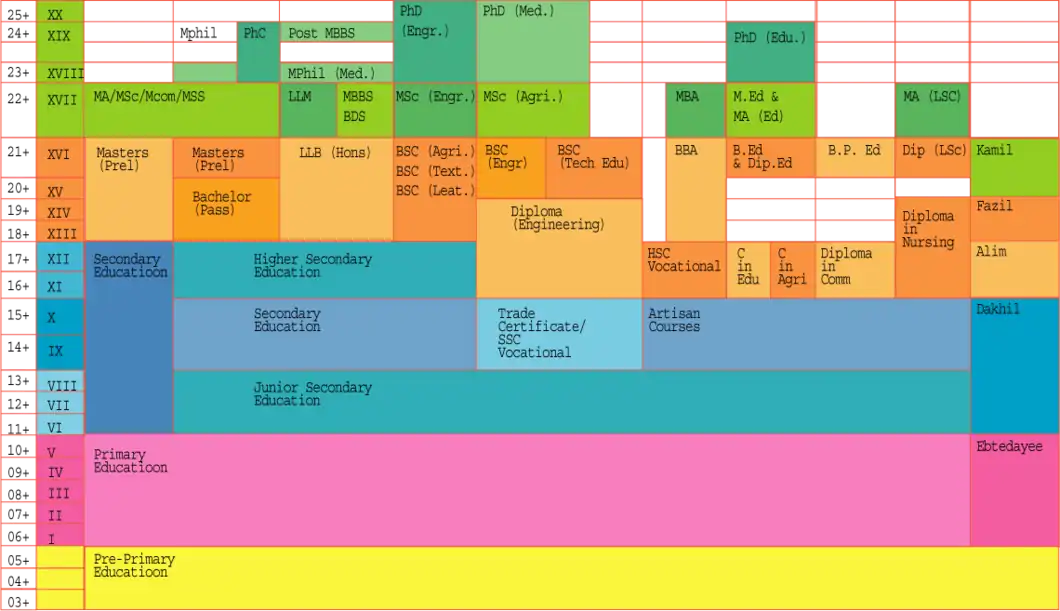Click the PhD (Engr.) box
The image size is (1060, 611).
tap(434, 42)
